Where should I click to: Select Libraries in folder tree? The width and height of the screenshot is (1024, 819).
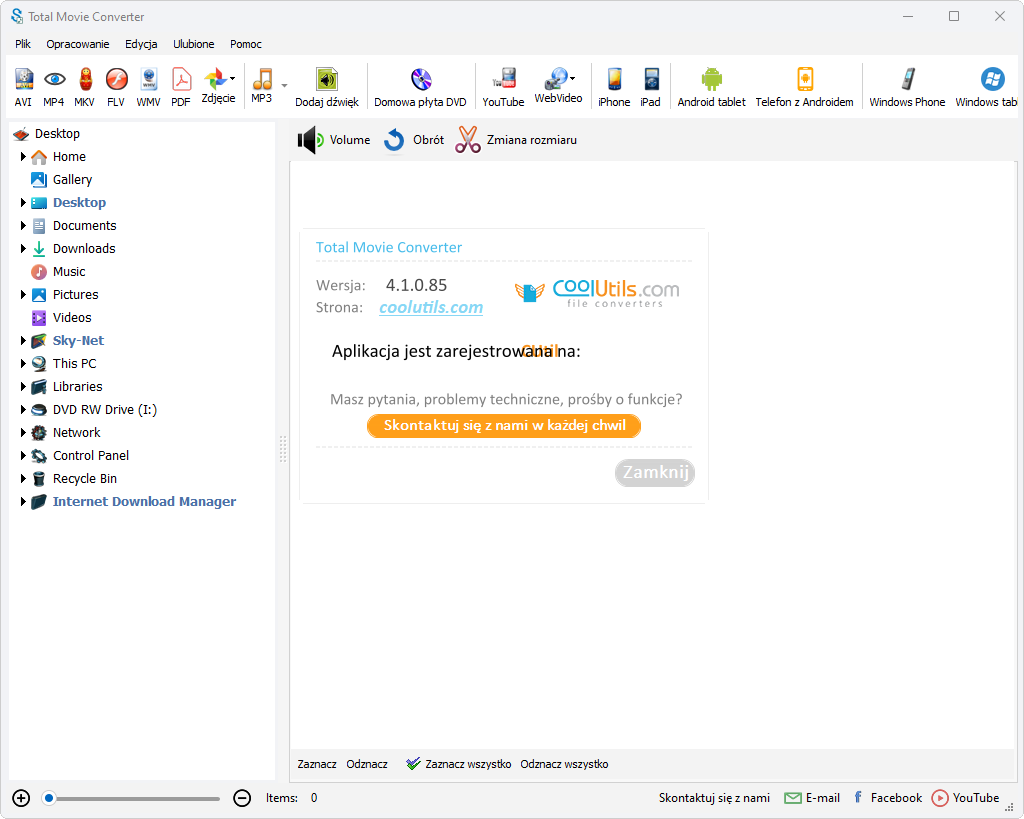[x=67, y=387]
